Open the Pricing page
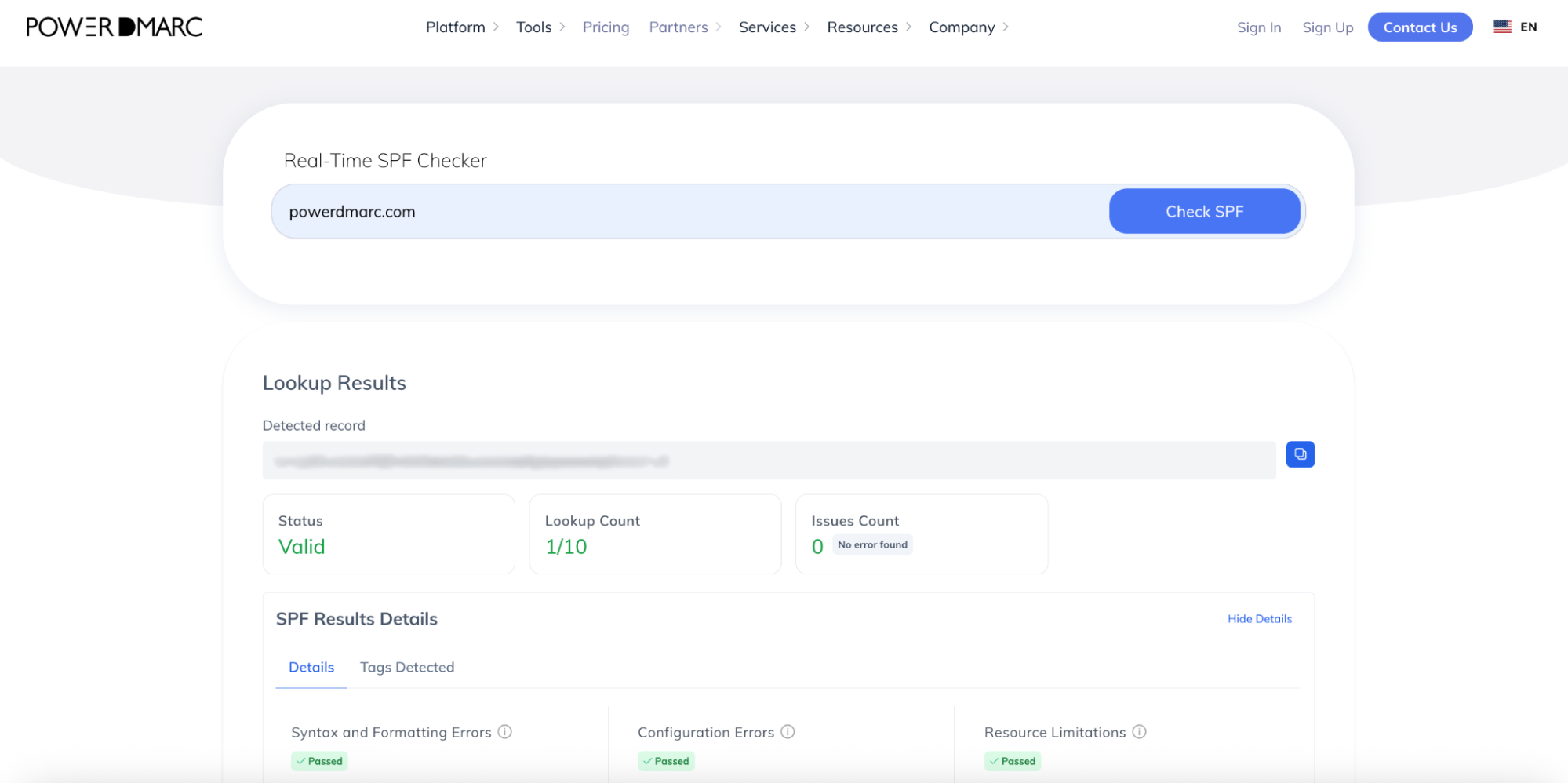Image resolution: width=1568 pixels, height=783 pixels. click(606, 27)
